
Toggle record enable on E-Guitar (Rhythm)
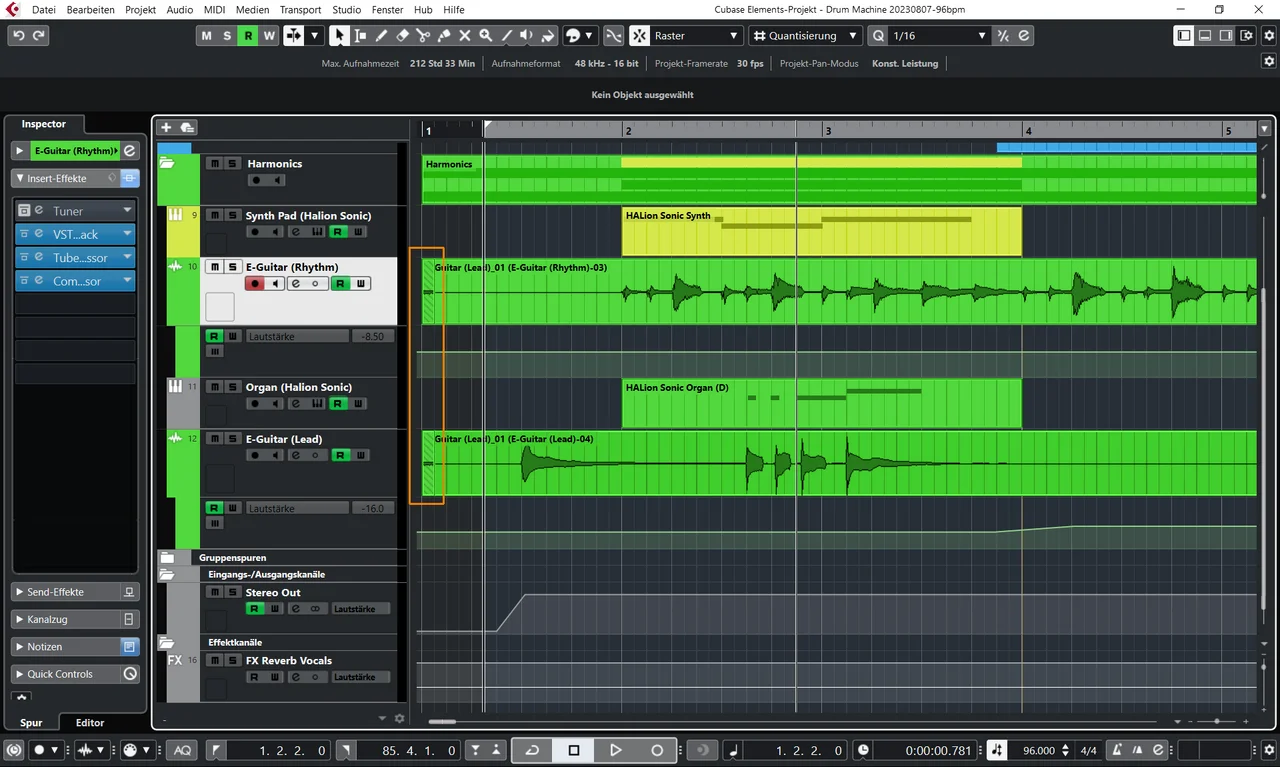[256, 284]
